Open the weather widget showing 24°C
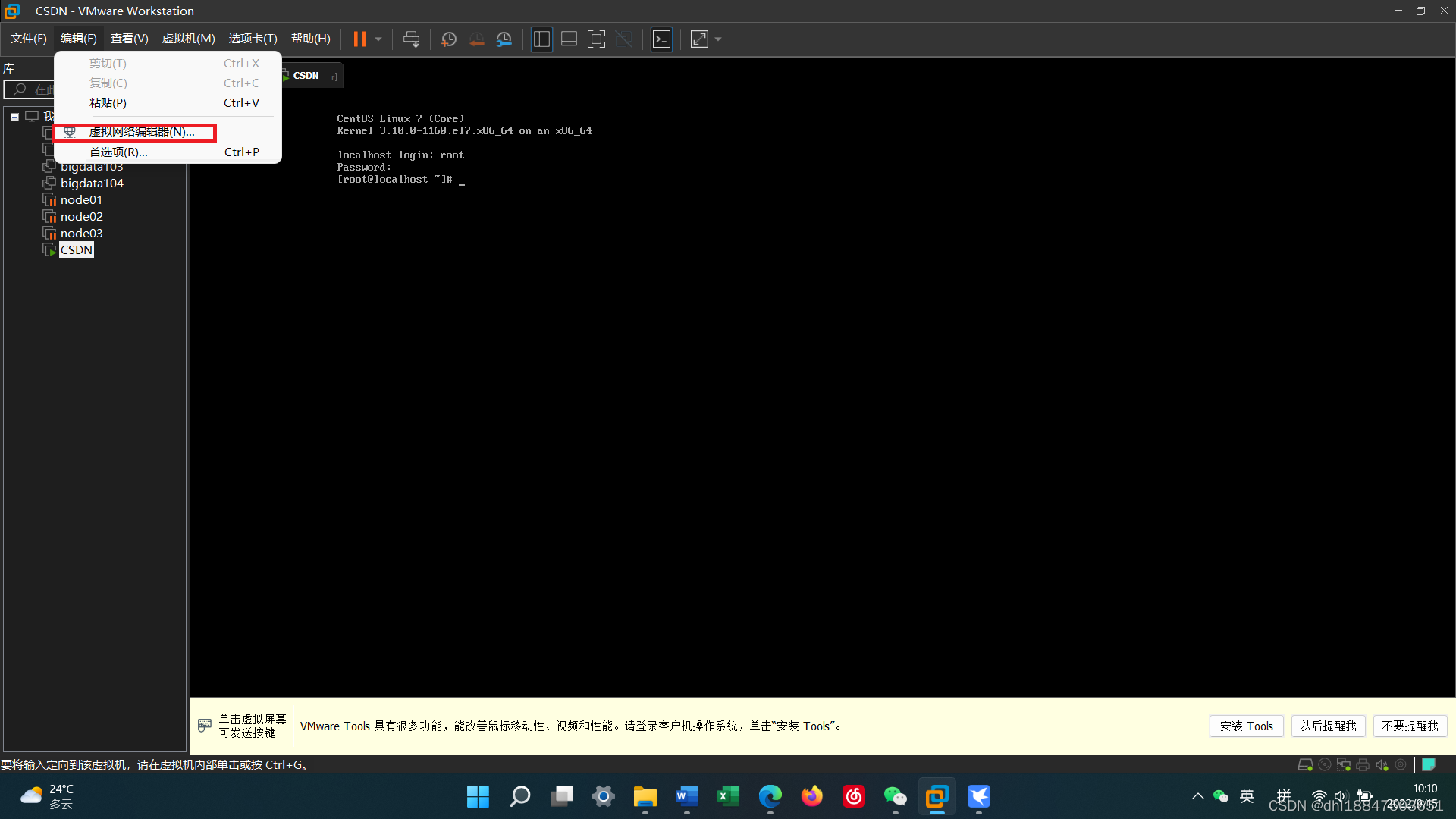1456x819 pixels. coord(47,796)
